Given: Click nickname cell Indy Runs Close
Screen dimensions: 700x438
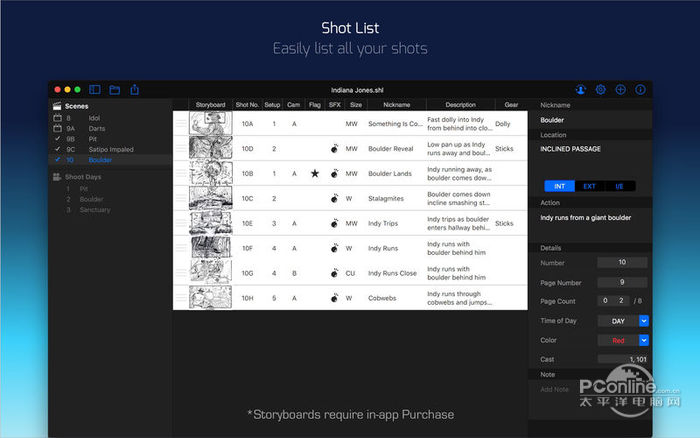Looking at the screenshot, I should click(x=392, y=273).
